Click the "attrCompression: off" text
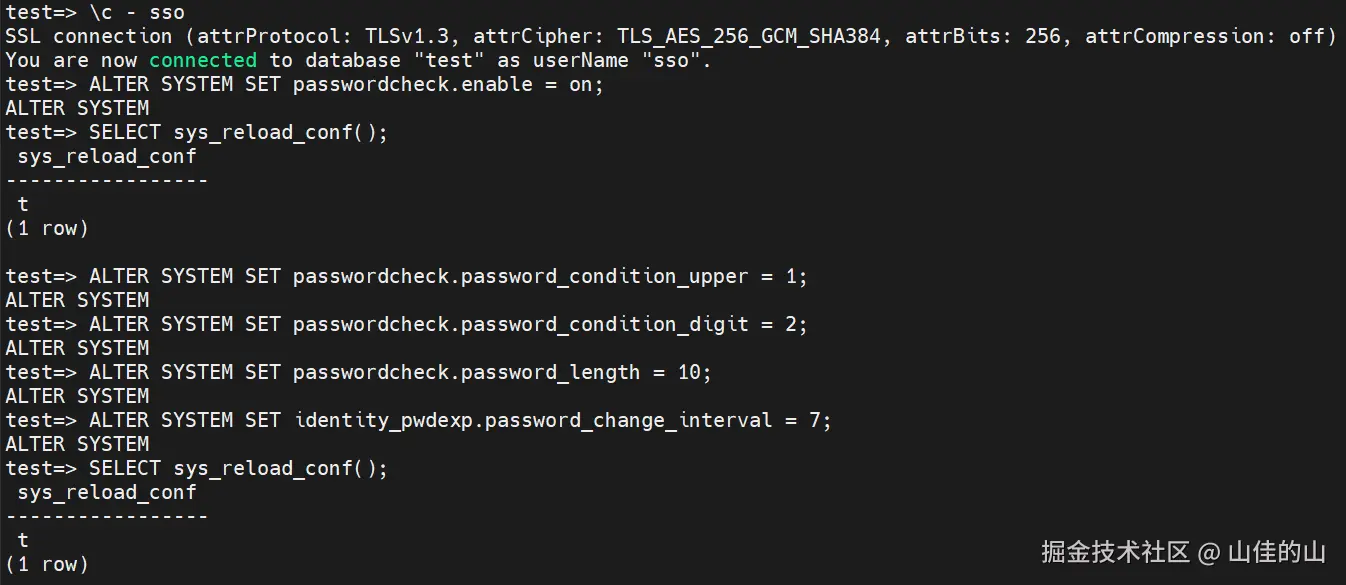 1210,36
